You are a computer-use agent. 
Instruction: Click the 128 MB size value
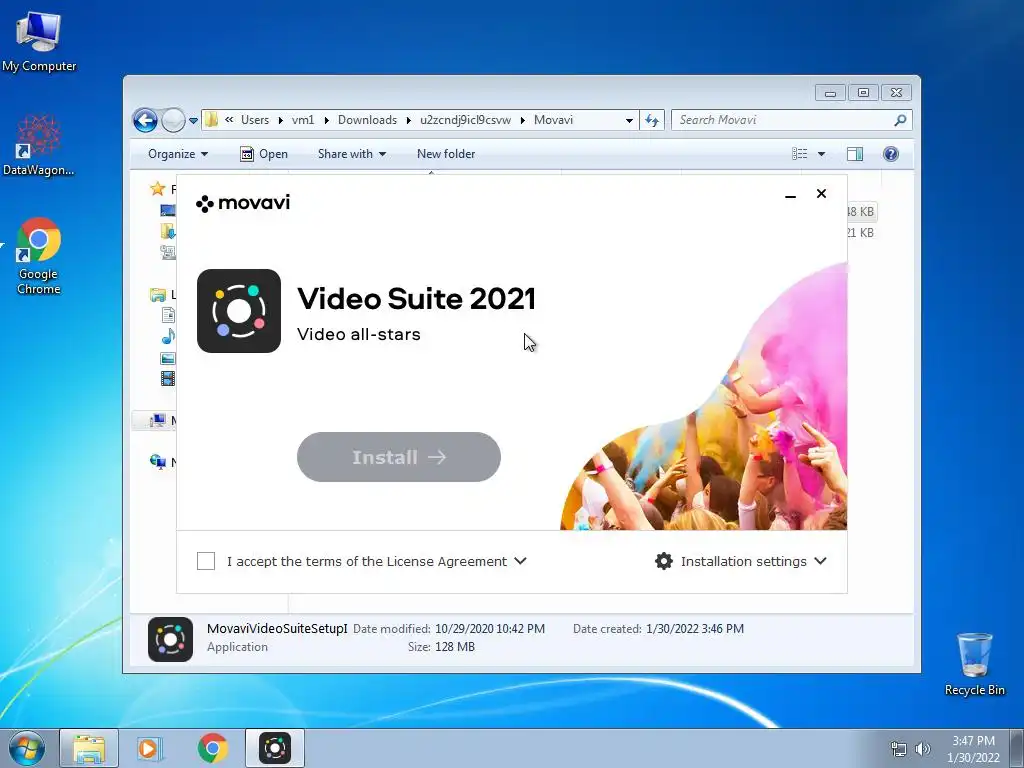(454, 647)
